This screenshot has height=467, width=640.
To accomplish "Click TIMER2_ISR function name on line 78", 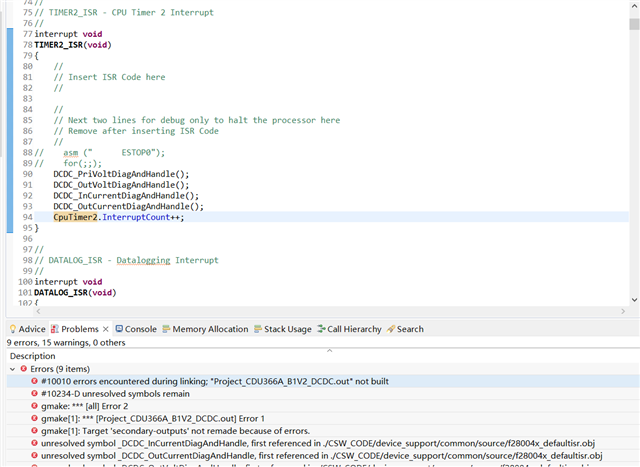I will 58,45.
